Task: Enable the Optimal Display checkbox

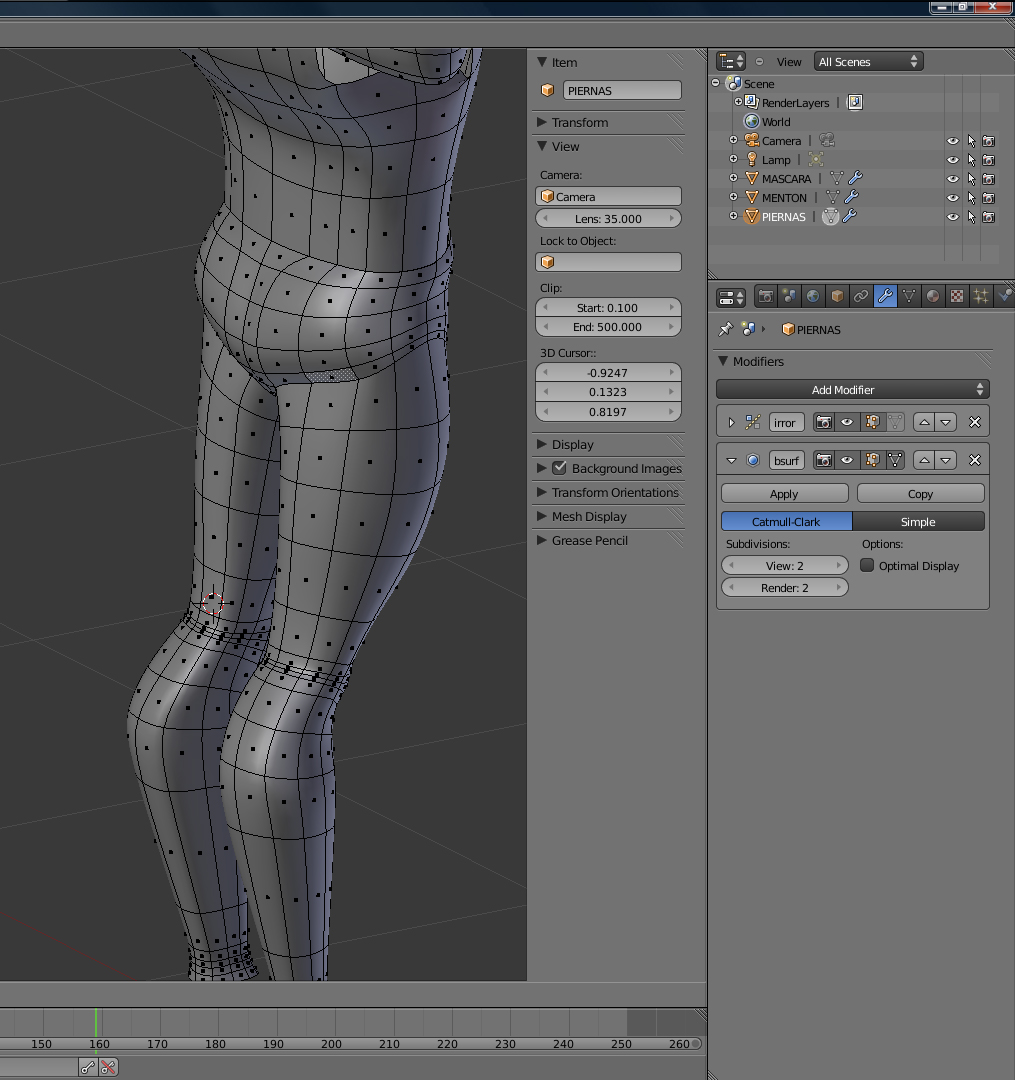Action: pyautogui.click(x=867, y=565)
